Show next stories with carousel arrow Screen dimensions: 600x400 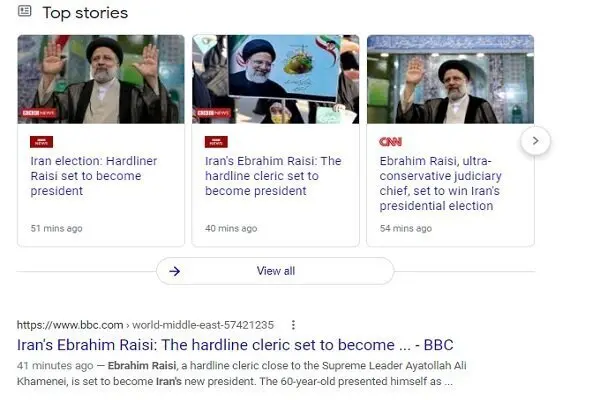click(x=535, y=141)
